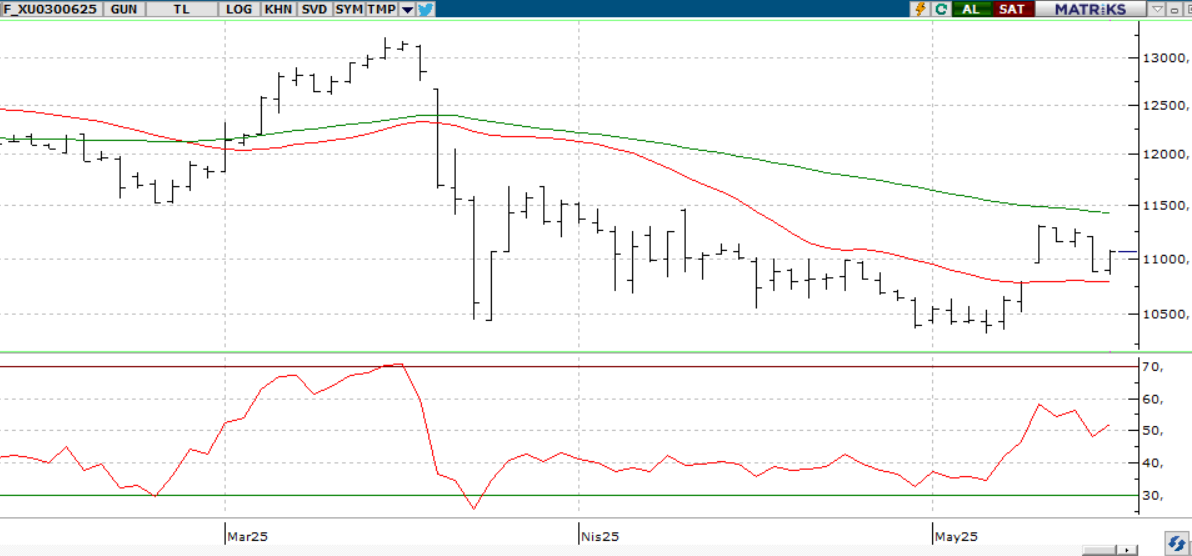Click the 10500 price axis label
The width and height of the screenshot is (1192, 556).
tap(1165, 315)
